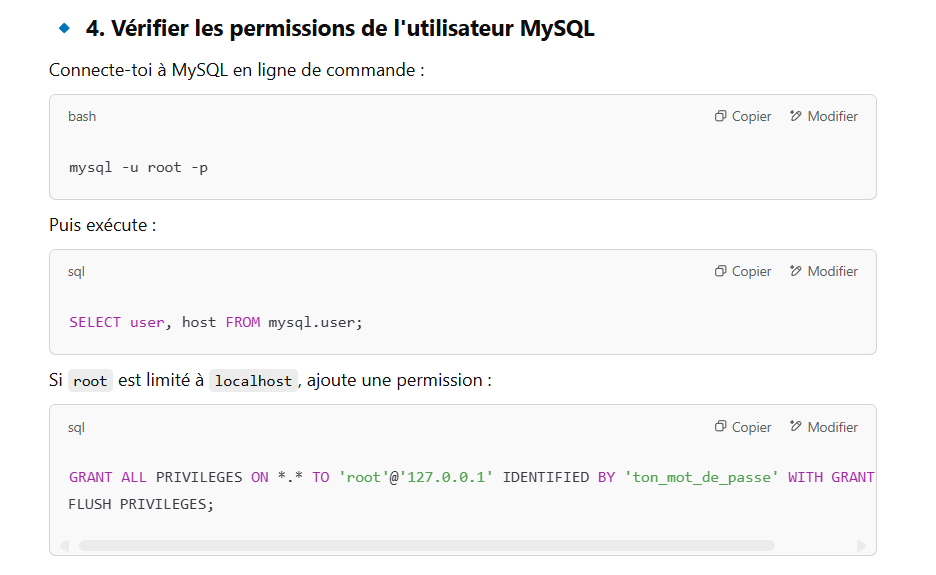Click the 'ton_mot_de_passe' string in GRANT line
The width and height of the screenshot is (936, 575).
(x=701, y=478)
